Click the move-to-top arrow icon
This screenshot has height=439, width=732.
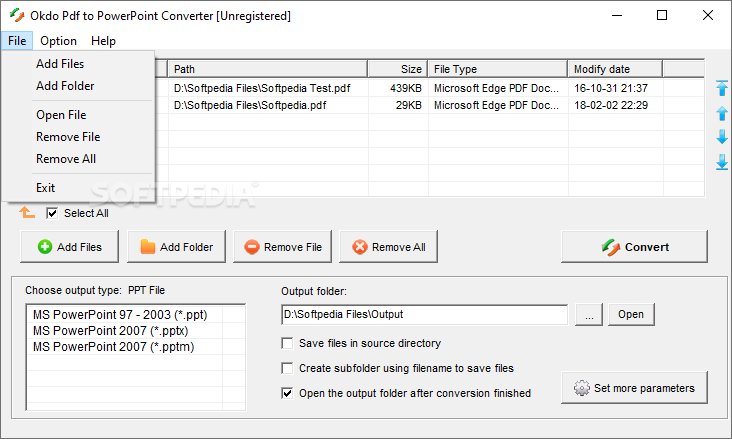click(722, 88)
